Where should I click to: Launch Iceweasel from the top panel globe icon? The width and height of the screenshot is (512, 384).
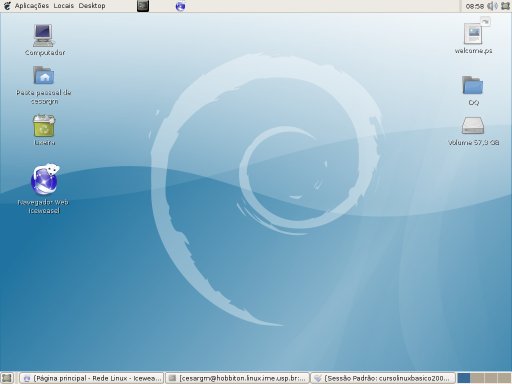(x=180, y=6)
